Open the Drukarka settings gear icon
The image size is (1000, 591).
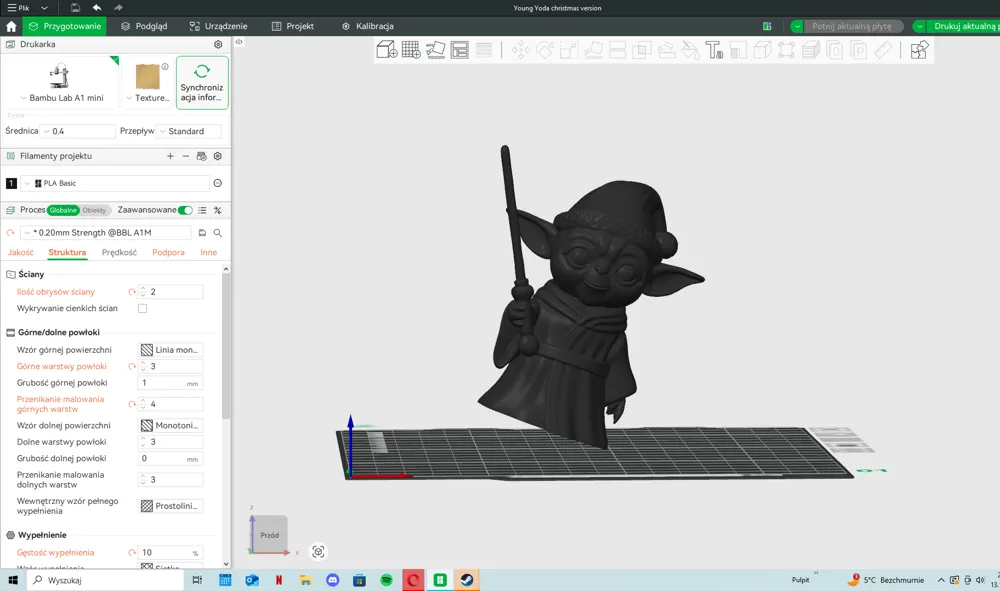[x=218, y=45]
